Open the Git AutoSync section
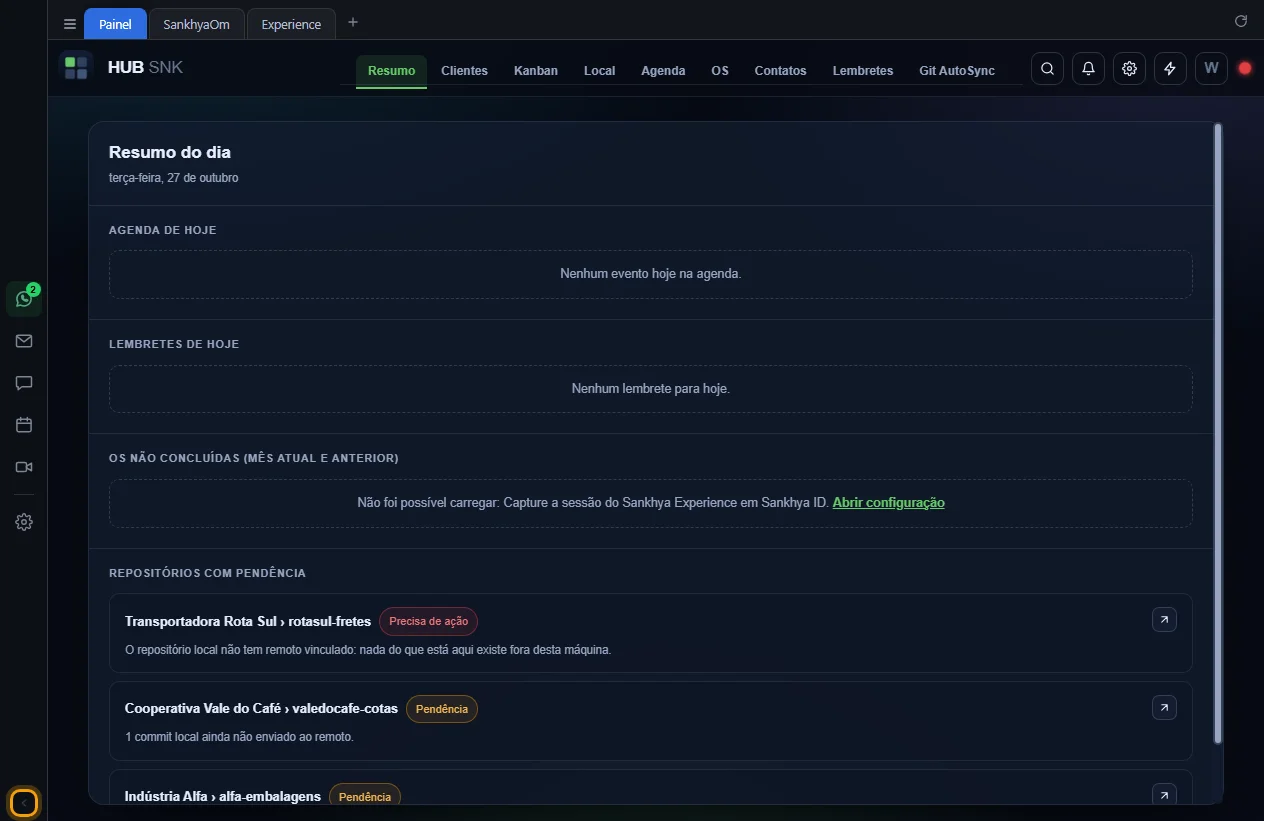Viewport: 1264px width, 821px height. point(957,71)
